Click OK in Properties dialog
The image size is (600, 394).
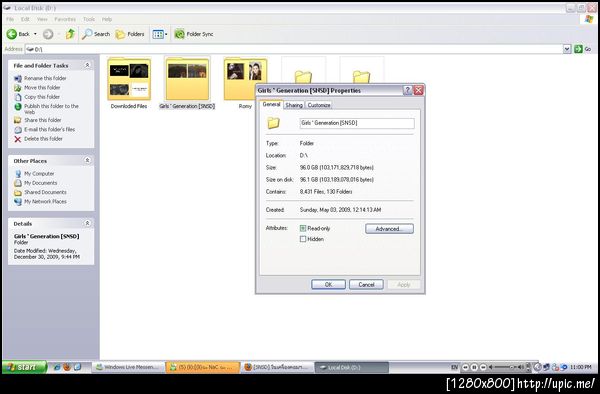coord(328,285)
